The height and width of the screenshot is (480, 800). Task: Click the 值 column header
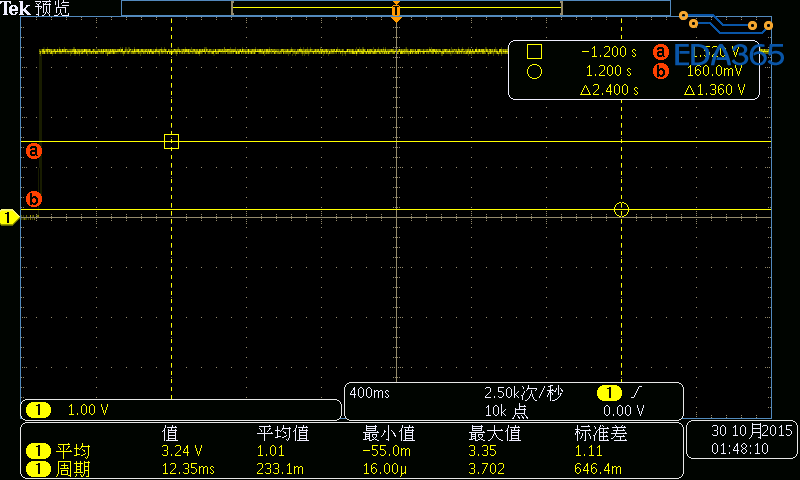point(170,434)
